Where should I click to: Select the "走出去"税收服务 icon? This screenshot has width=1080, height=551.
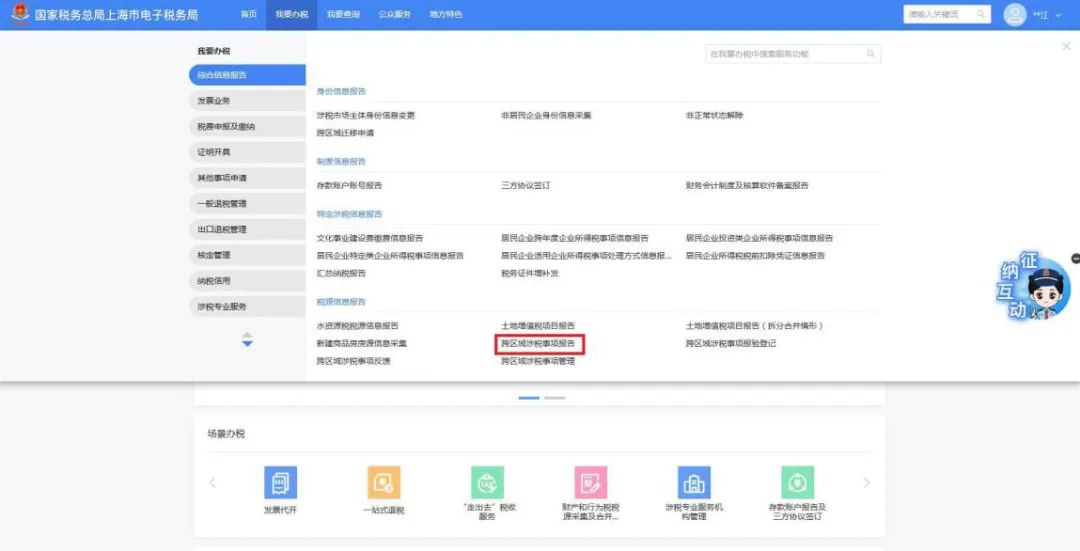[488, 483]
